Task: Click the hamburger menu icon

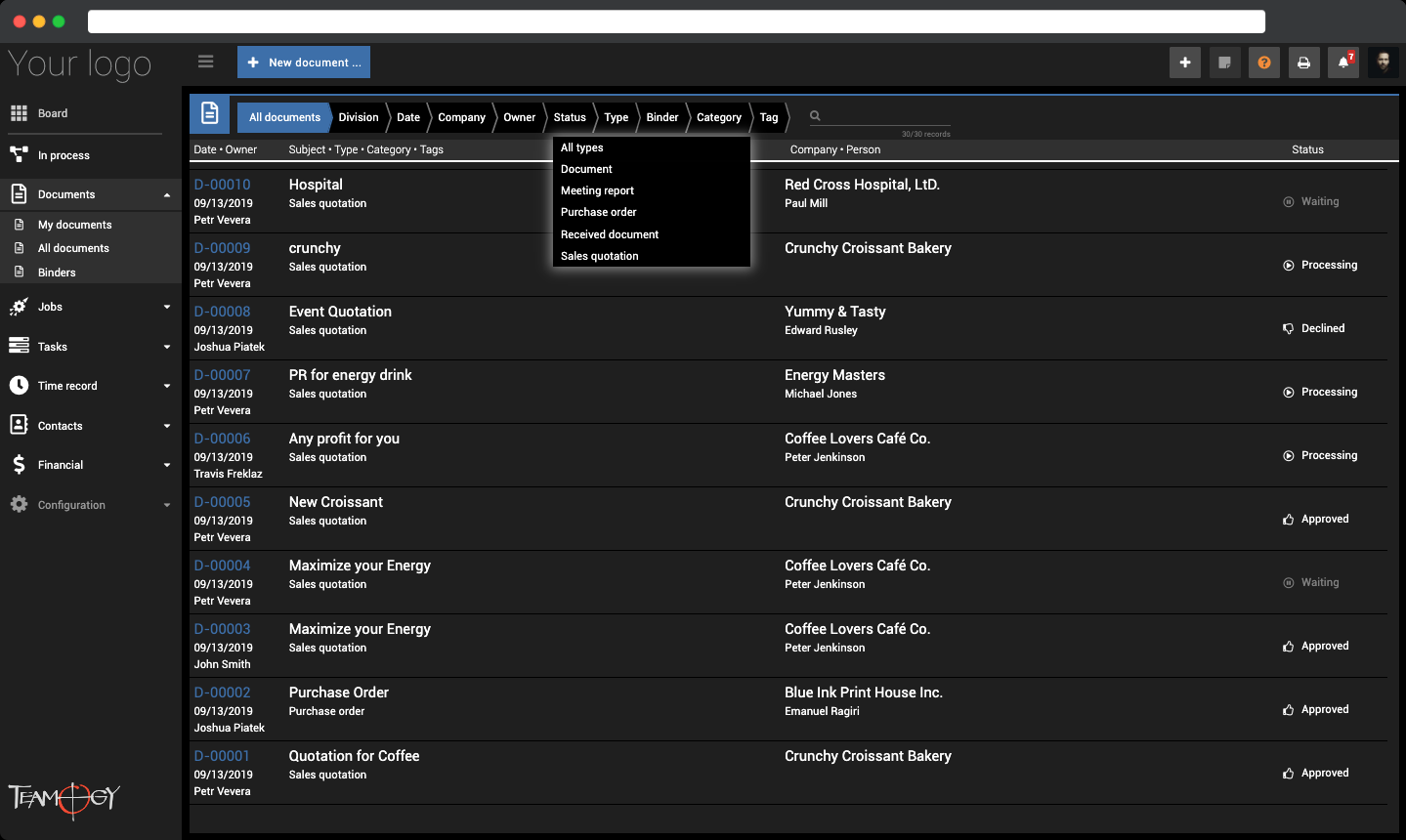Action: 205,62
